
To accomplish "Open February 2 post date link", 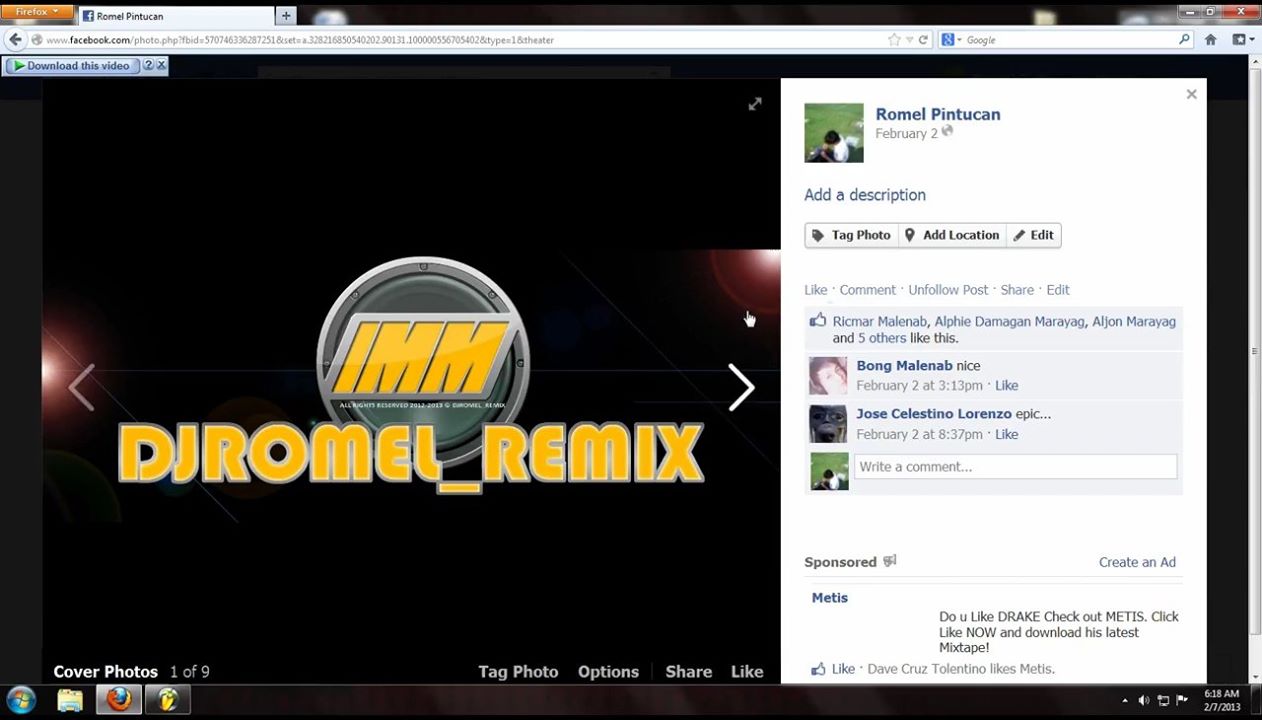I will coord(906,133).
